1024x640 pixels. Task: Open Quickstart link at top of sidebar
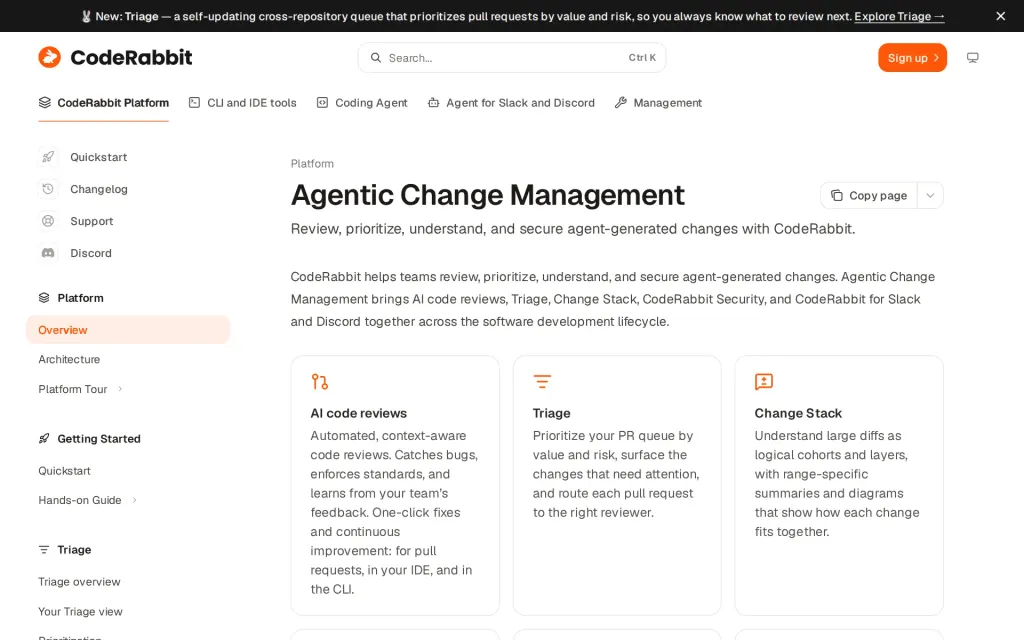click(x=99, y=157)
